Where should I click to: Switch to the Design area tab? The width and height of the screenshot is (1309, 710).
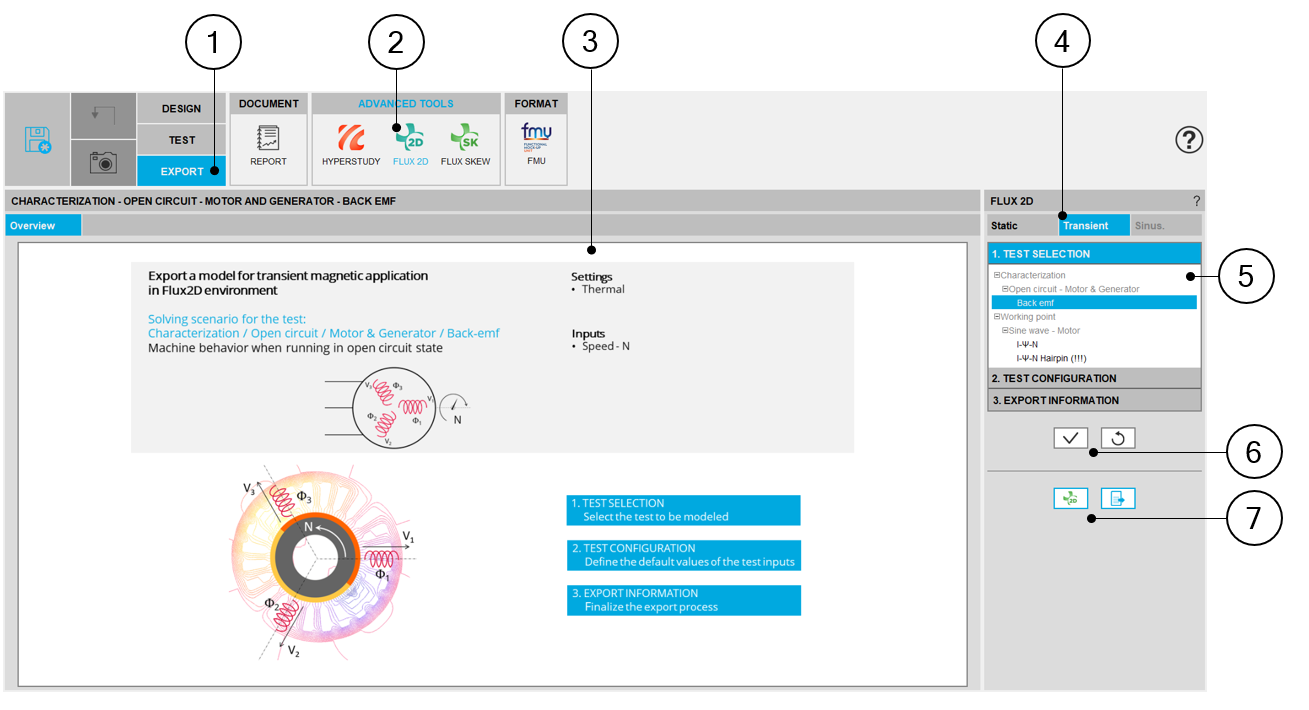181,108
